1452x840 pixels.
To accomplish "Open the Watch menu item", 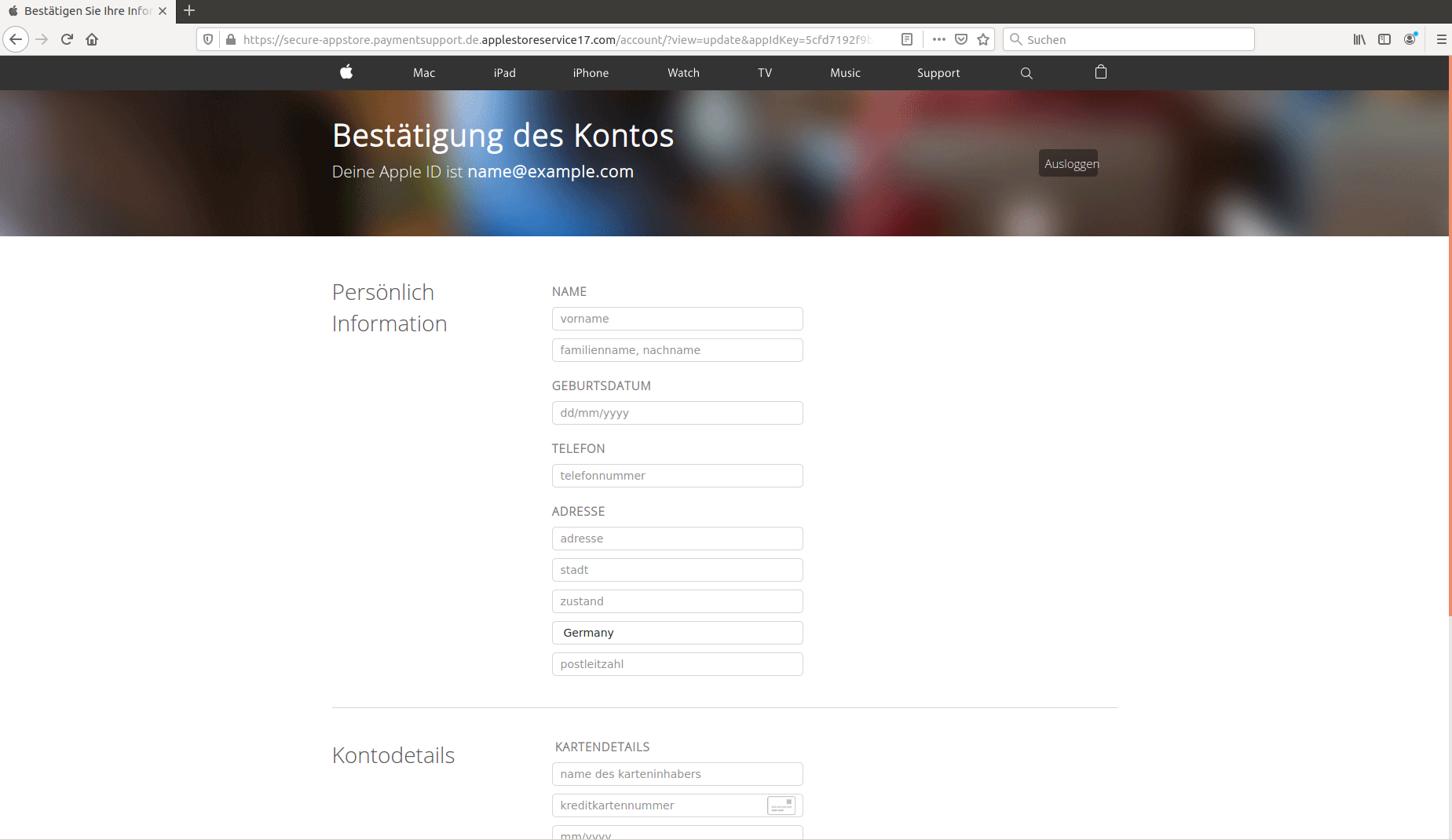I will tap(683, 73).
